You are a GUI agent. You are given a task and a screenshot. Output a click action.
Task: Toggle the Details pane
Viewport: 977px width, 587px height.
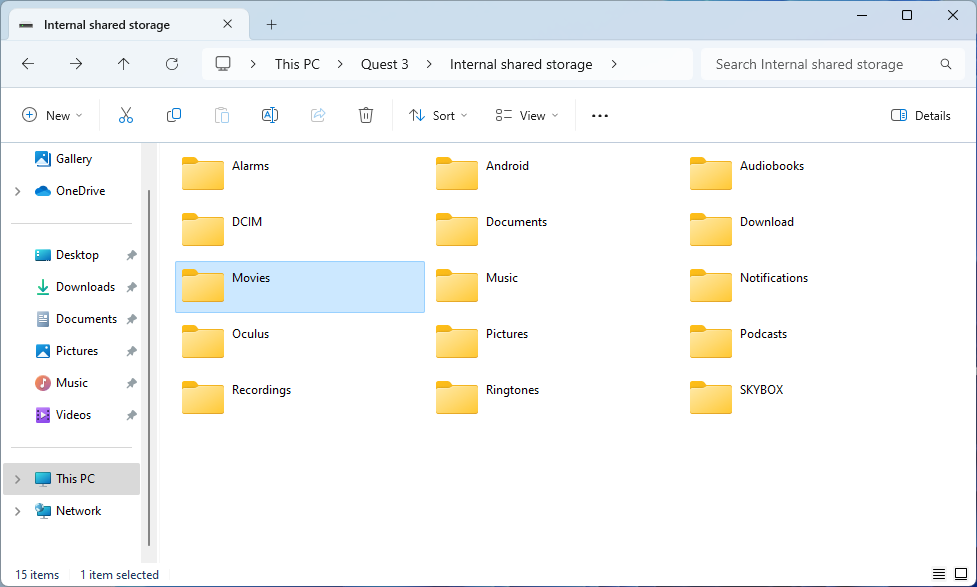coord(921,116)
